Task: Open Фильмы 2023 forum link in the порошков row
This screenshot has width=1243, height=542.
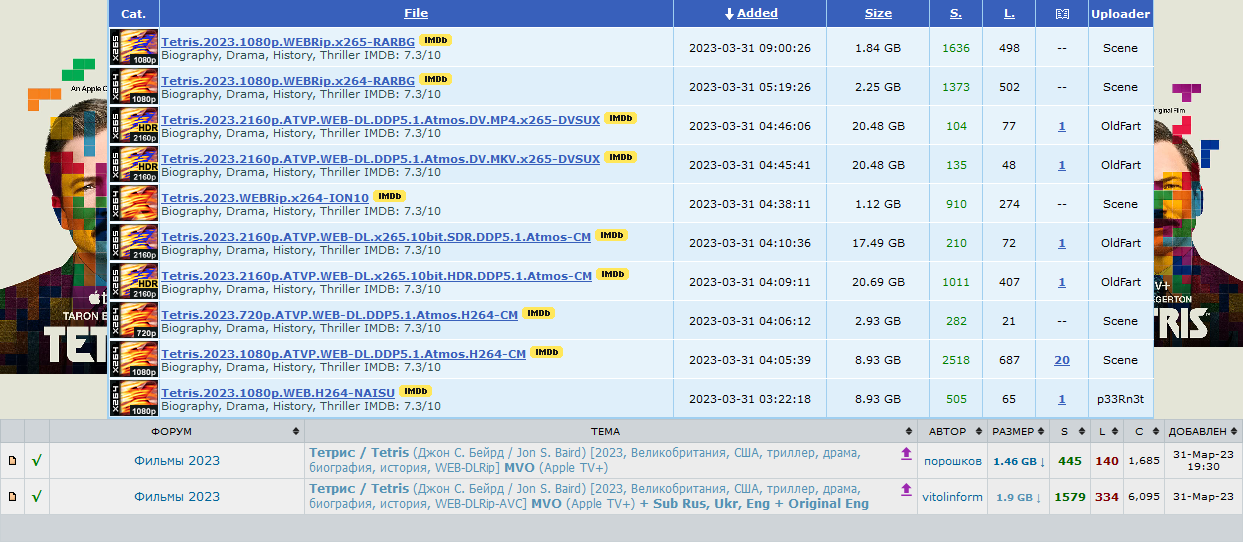Action: point(177,461)
